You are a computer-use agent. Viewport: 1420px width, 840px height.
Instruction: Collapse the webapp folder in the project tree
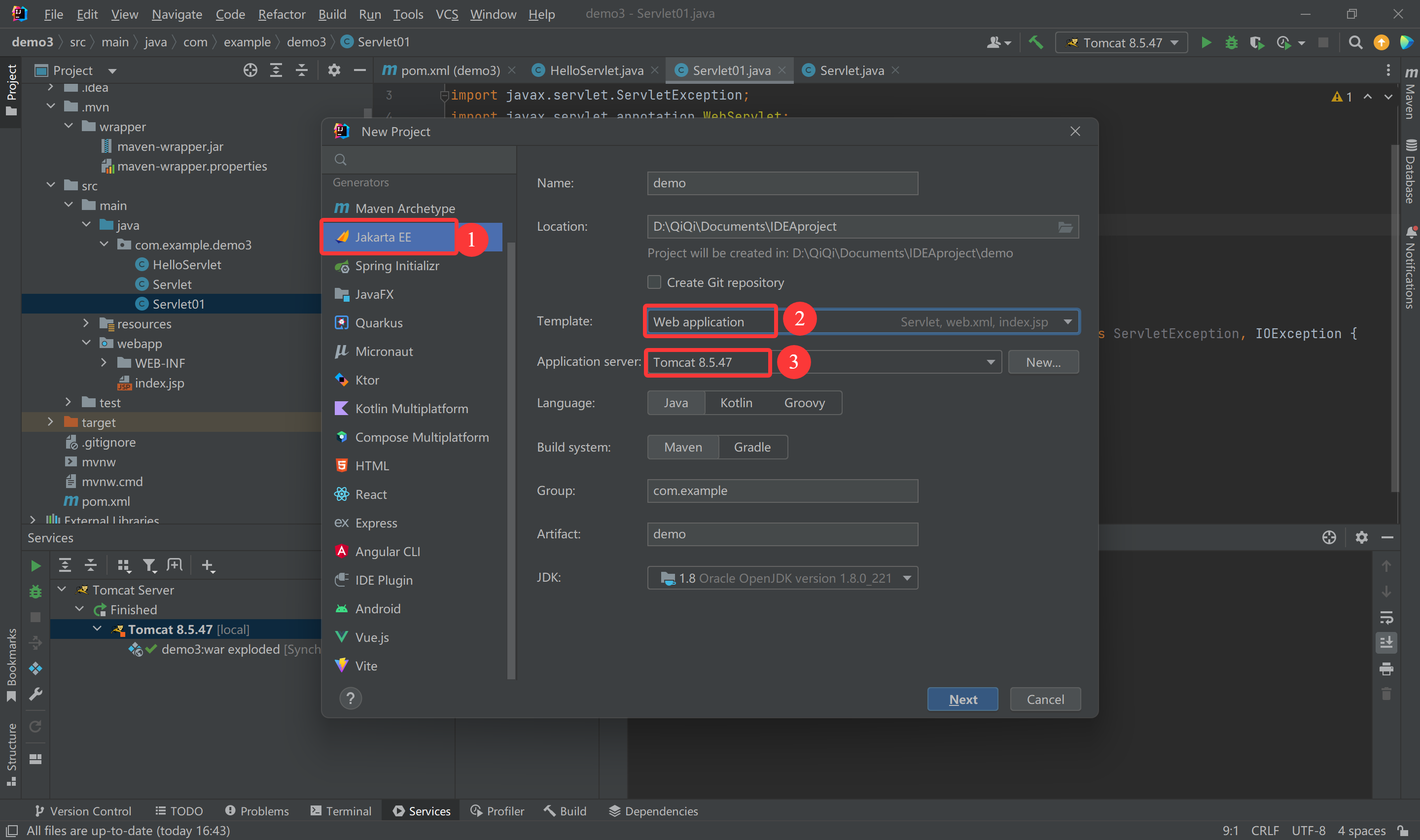[x=87, y=343]
